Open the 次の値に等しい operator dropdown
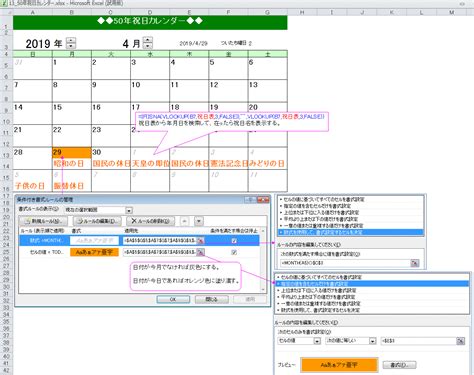This screenshot has height=375, width=474. (x=372, y=341)
